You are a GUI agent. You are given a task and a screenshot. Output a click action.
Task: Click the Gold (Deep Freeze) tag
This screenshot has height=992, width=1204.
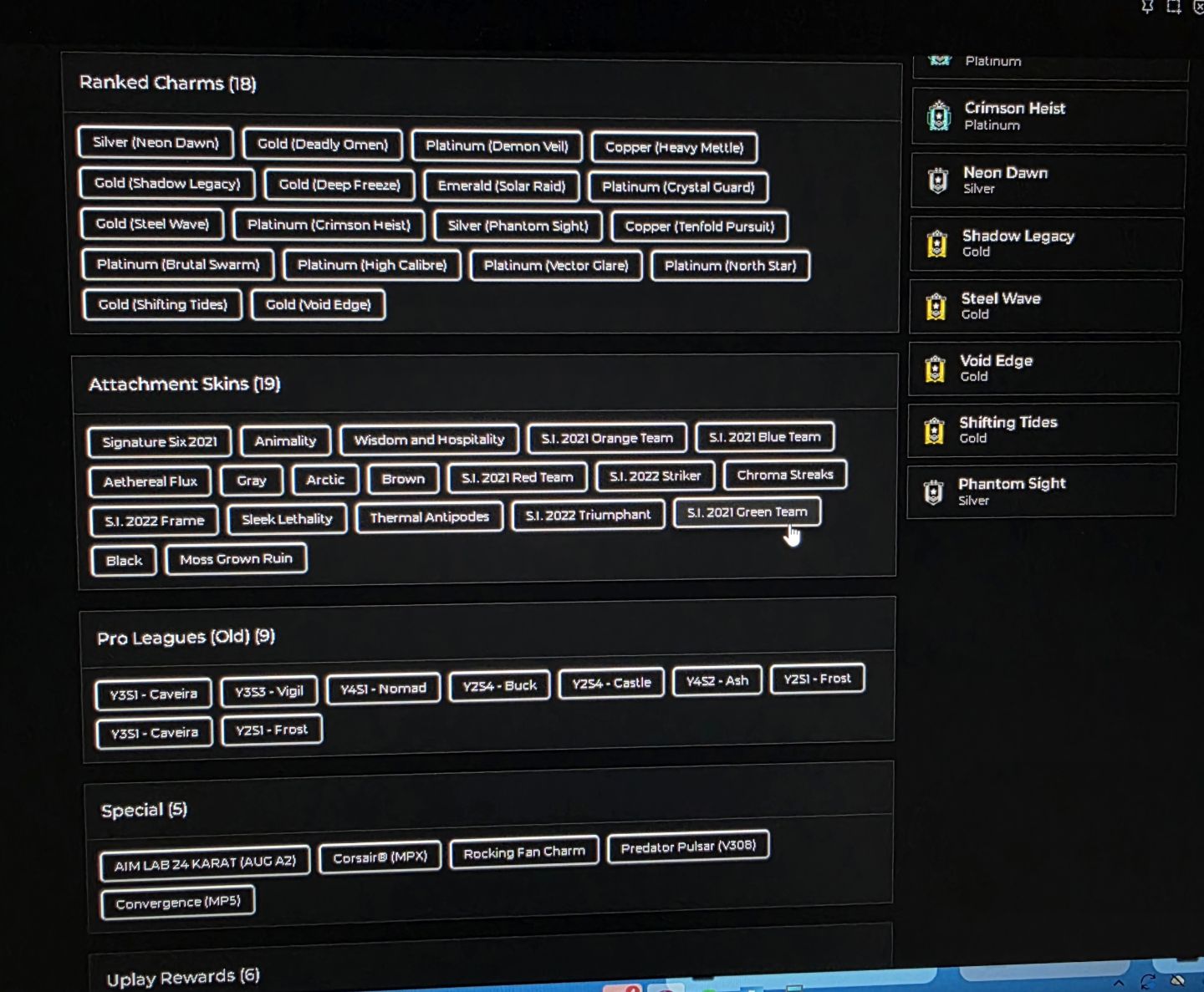[339, 184]
